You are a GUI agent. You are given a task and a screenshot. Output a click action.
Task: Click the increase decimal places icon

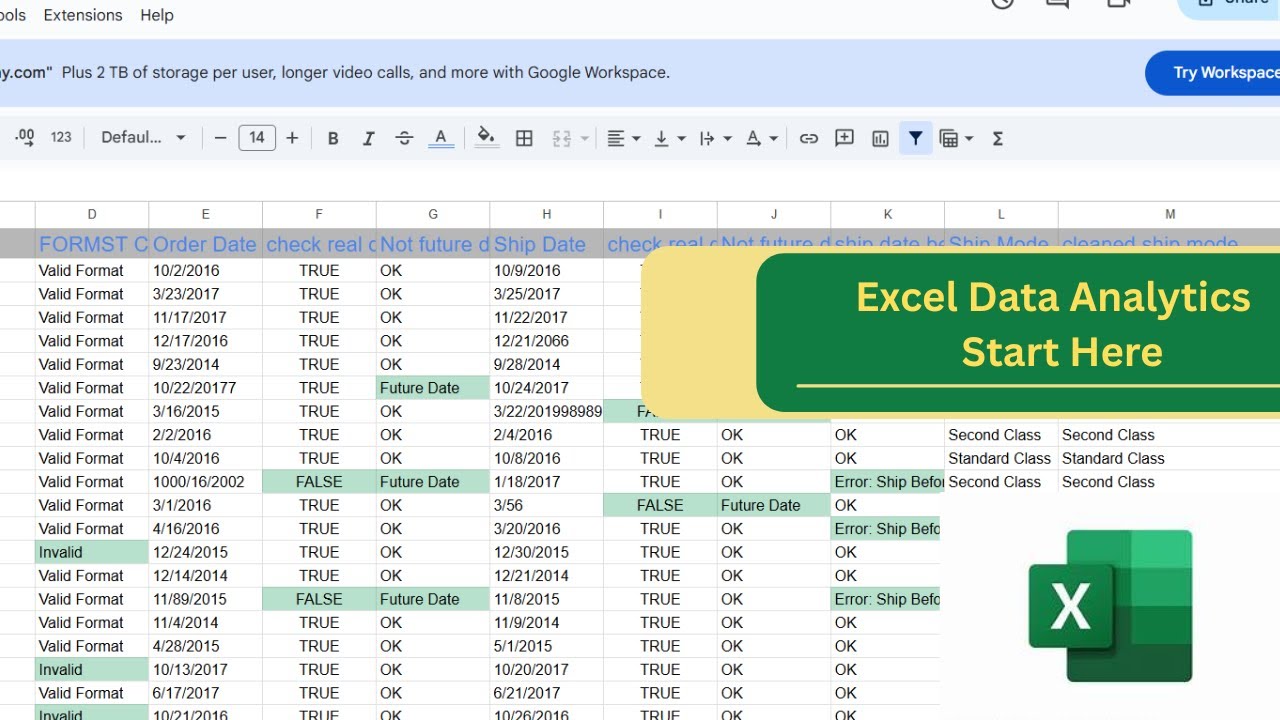[26, 138]
